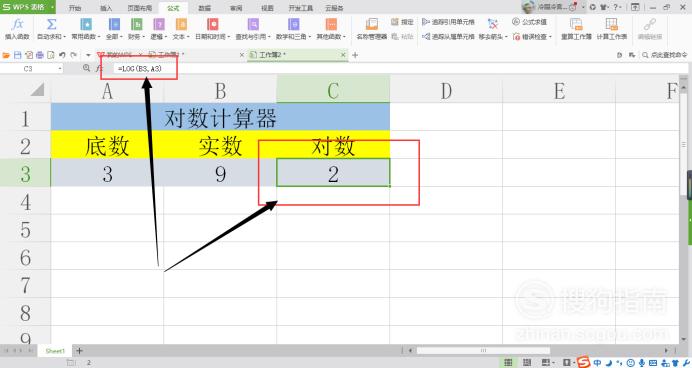Switch to normal view in status bar
Image resolution: width=692 pixels, height=368 pixels.
pos(508,363)
